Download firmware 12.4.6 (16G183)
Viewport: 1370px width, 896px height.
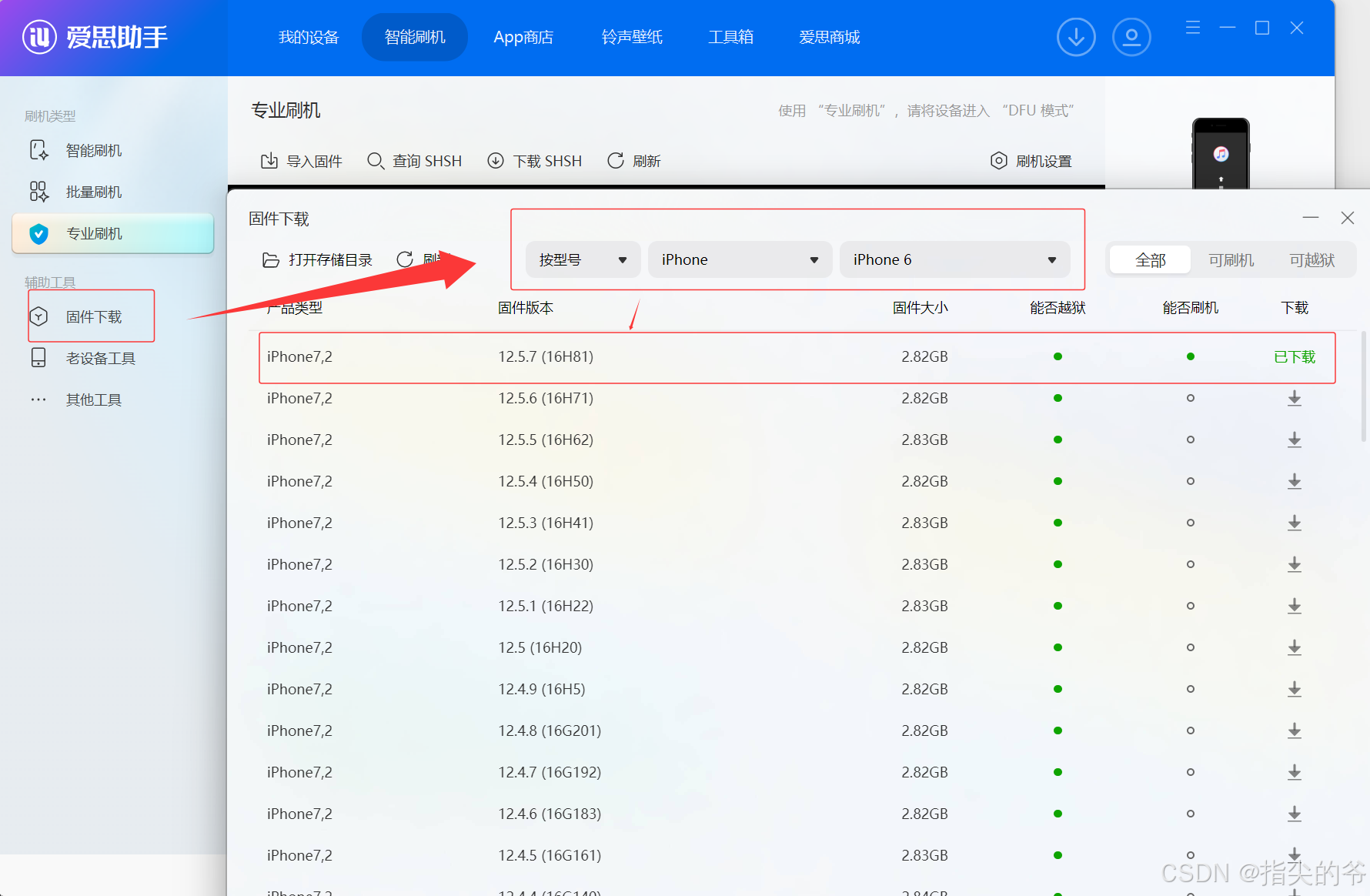point(1295,814)
